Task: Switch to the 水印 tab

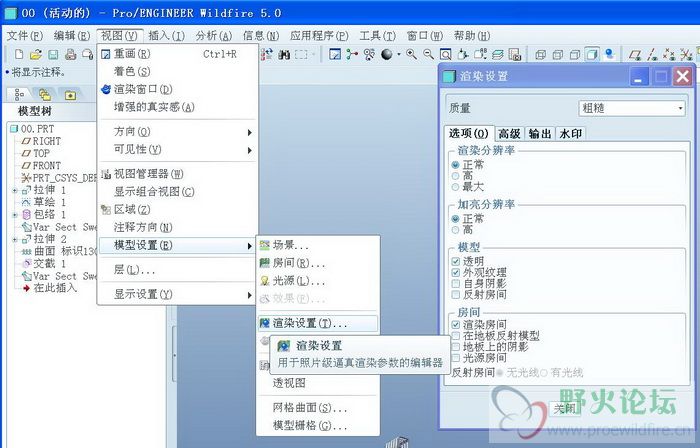Action: 570,134
